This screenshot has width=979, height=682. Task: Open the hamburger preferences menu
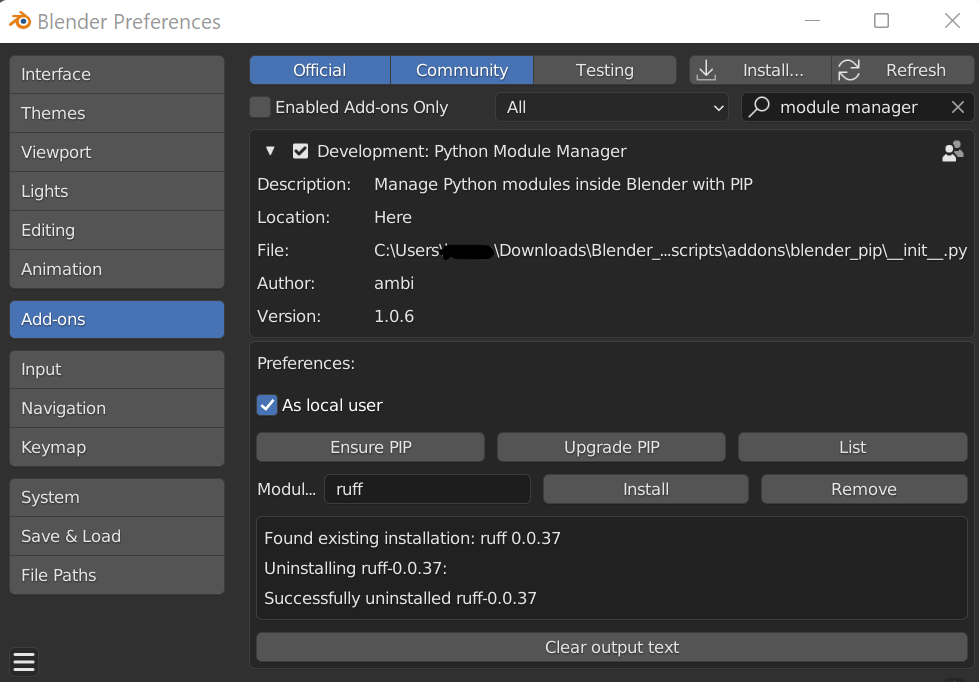tap(24, 661)
